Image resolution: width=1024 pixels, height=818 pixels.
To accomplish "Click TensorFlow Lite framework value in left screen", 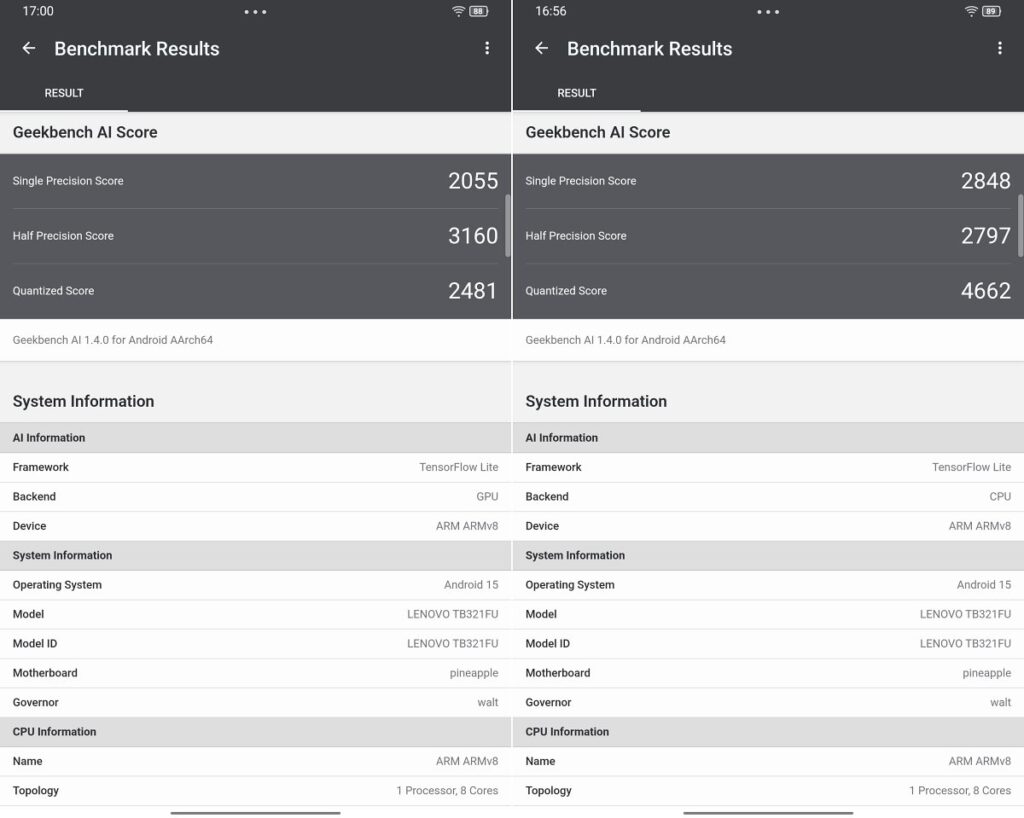I will pos(458,467).
